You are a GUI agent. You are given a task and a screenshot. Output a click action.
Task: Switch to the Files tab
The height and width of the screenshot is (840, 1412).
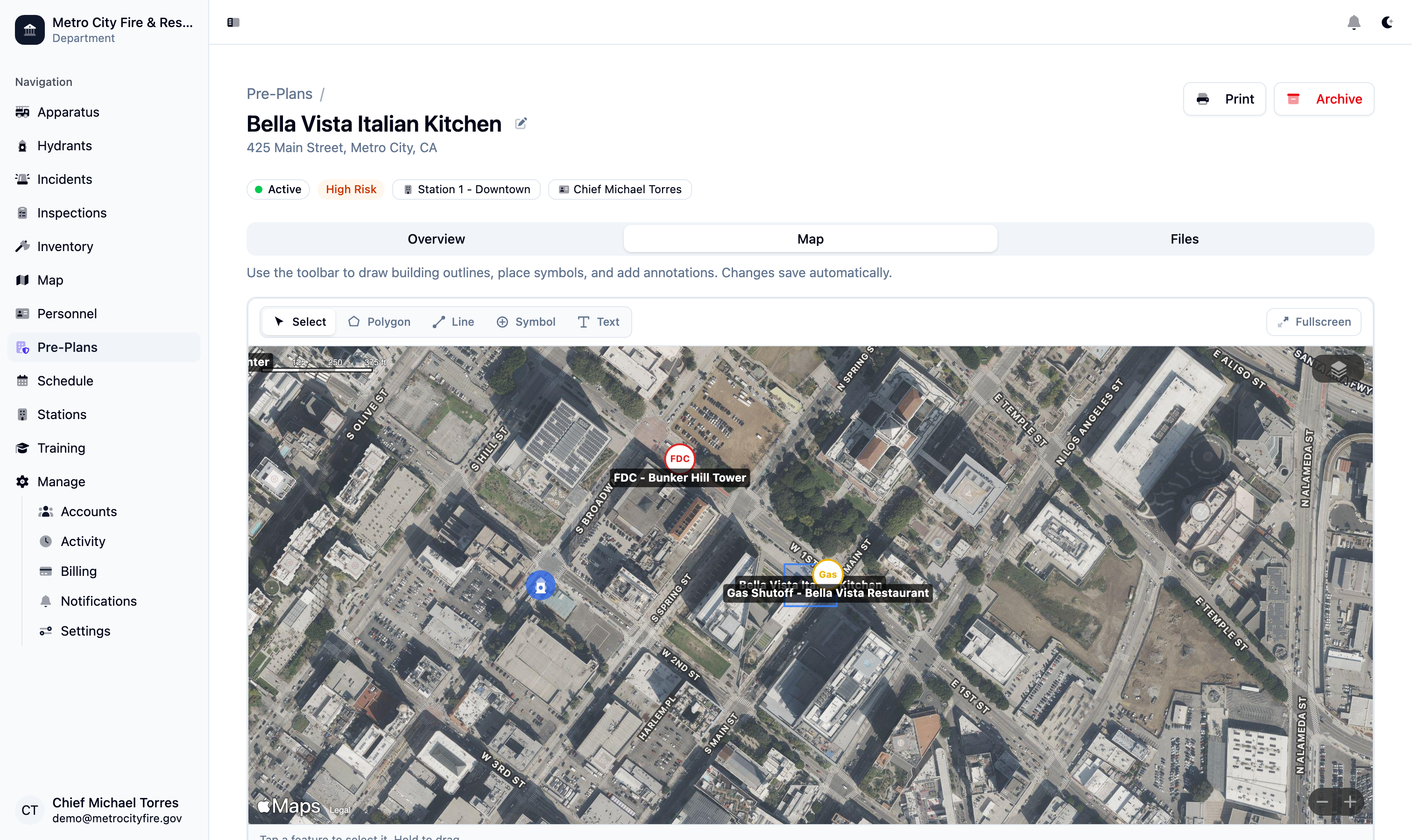[x=1184, y=238]
